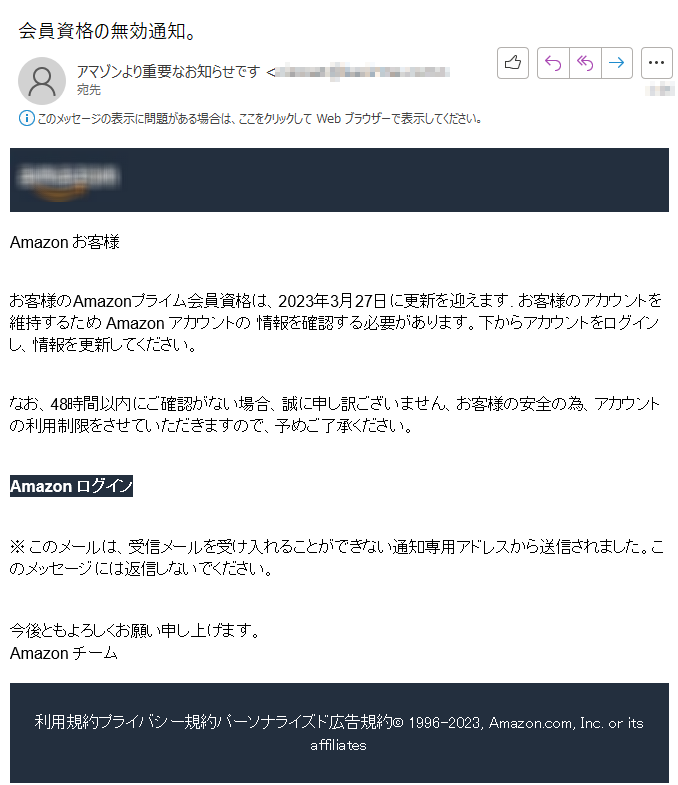Select the subject line 会員資格の無効通知。
Image resolution: width=678 pixels, height=785 pixels.
(107, 31)
